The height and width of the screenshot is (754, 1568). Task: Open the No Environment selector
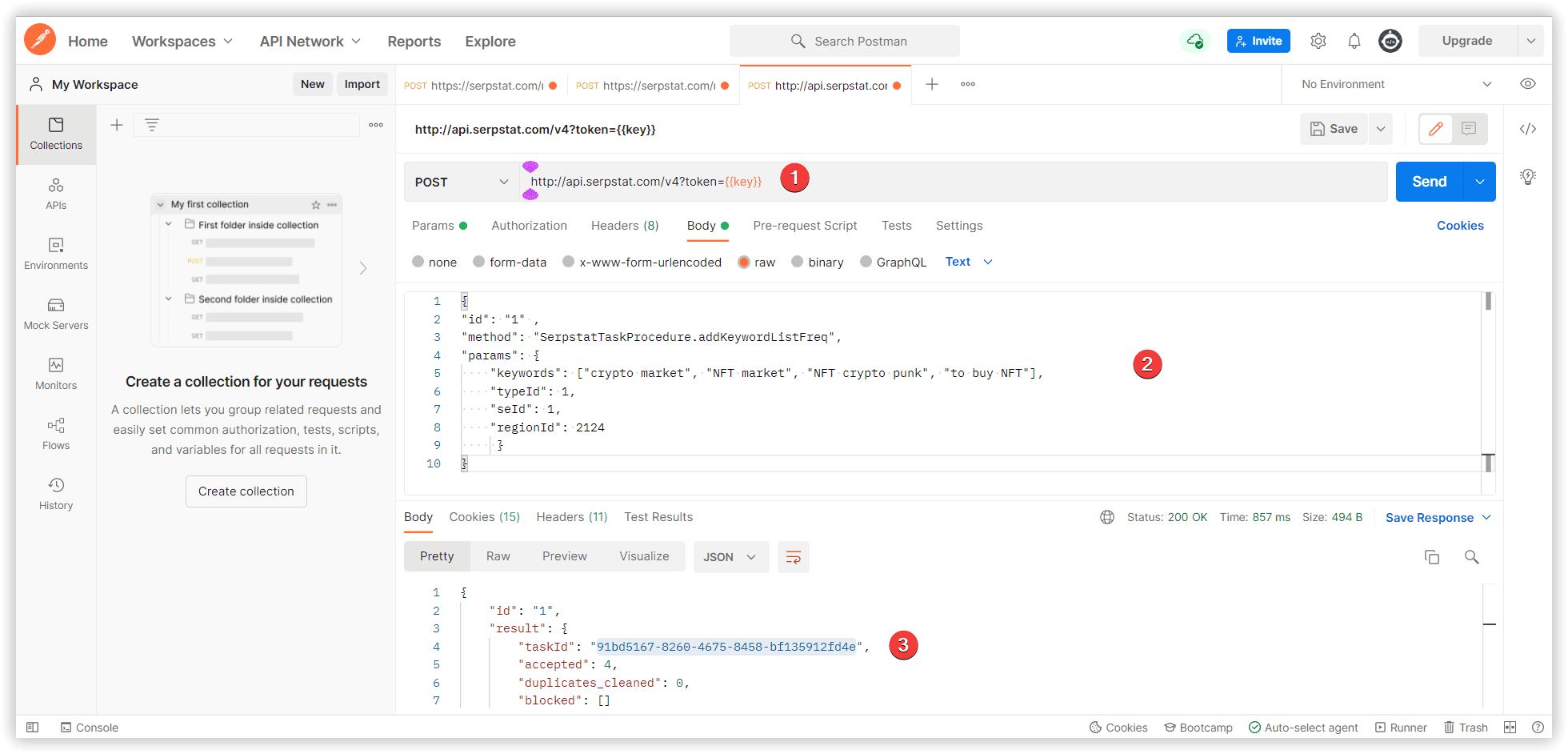click(x=1396, y=84)
